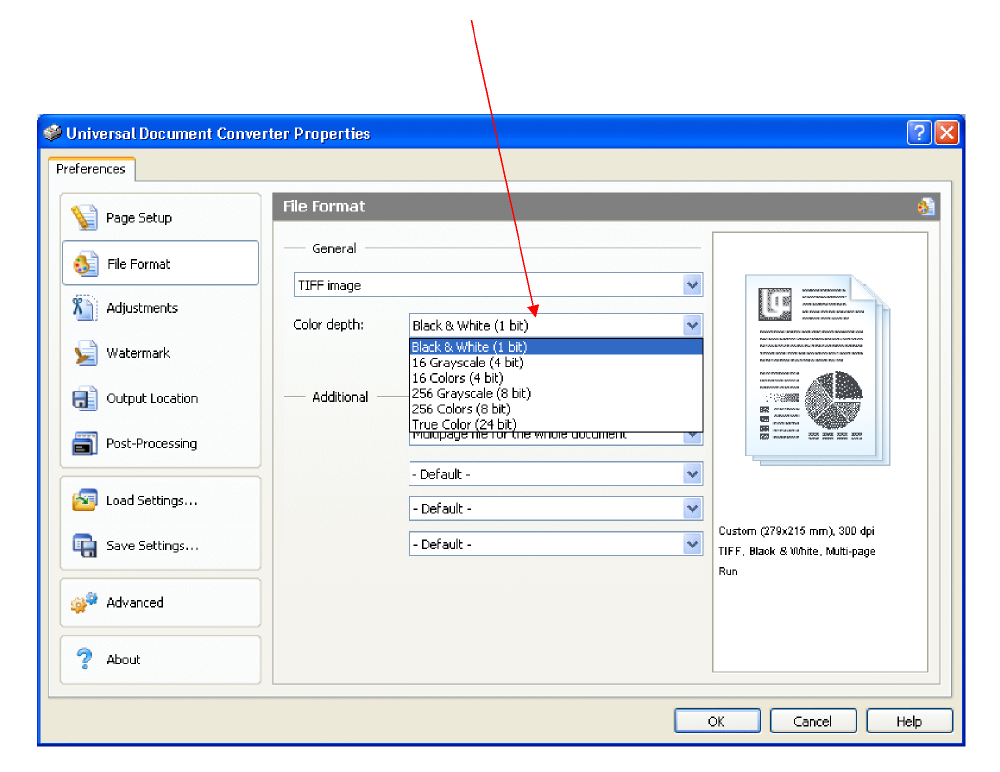
Task: Click the Post-Processing window icon
Action: coord(84,443)
